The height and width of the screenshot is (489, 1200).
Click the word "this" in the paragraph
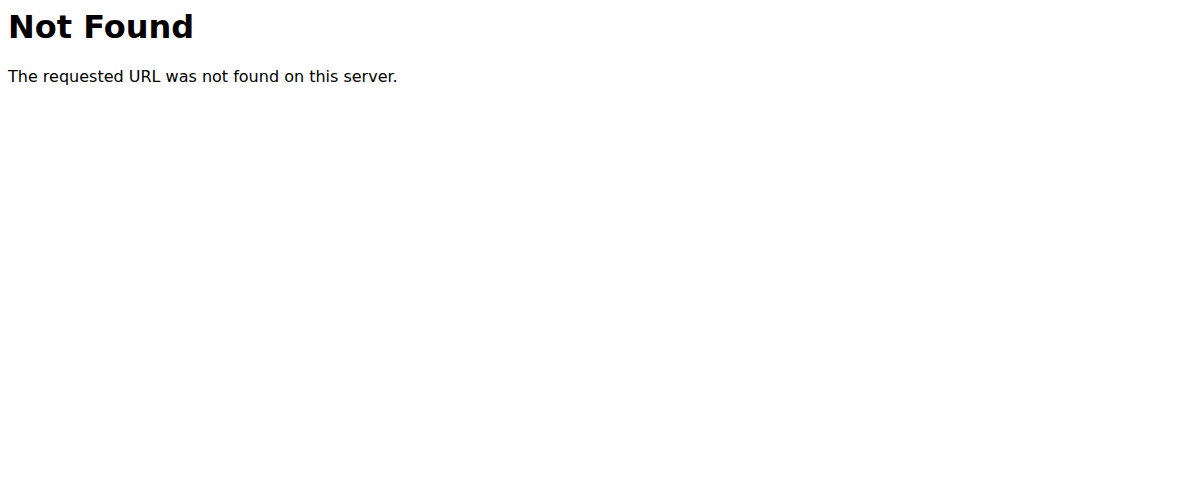324,77
